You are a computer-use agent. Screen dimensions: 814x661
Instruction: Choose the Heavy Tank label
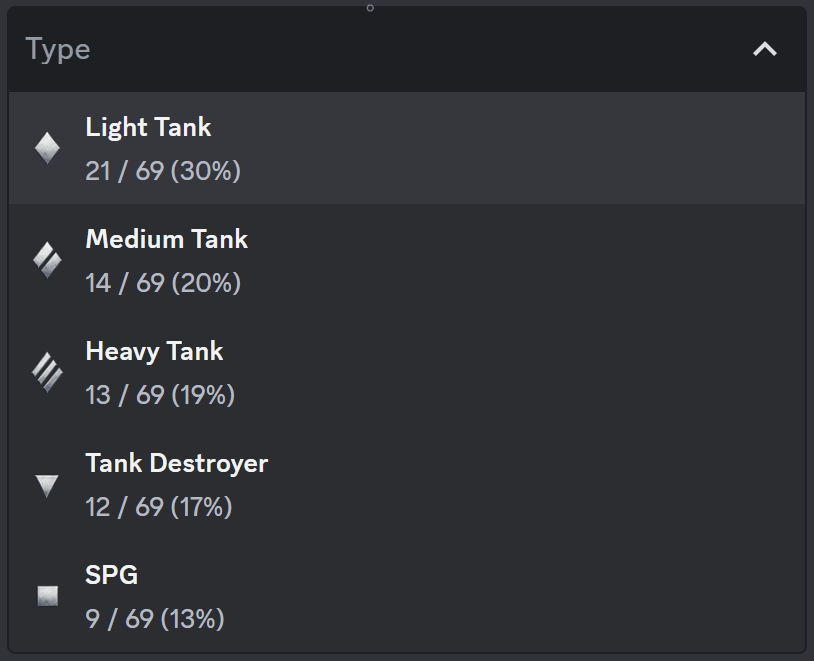(x=154, y=351)
